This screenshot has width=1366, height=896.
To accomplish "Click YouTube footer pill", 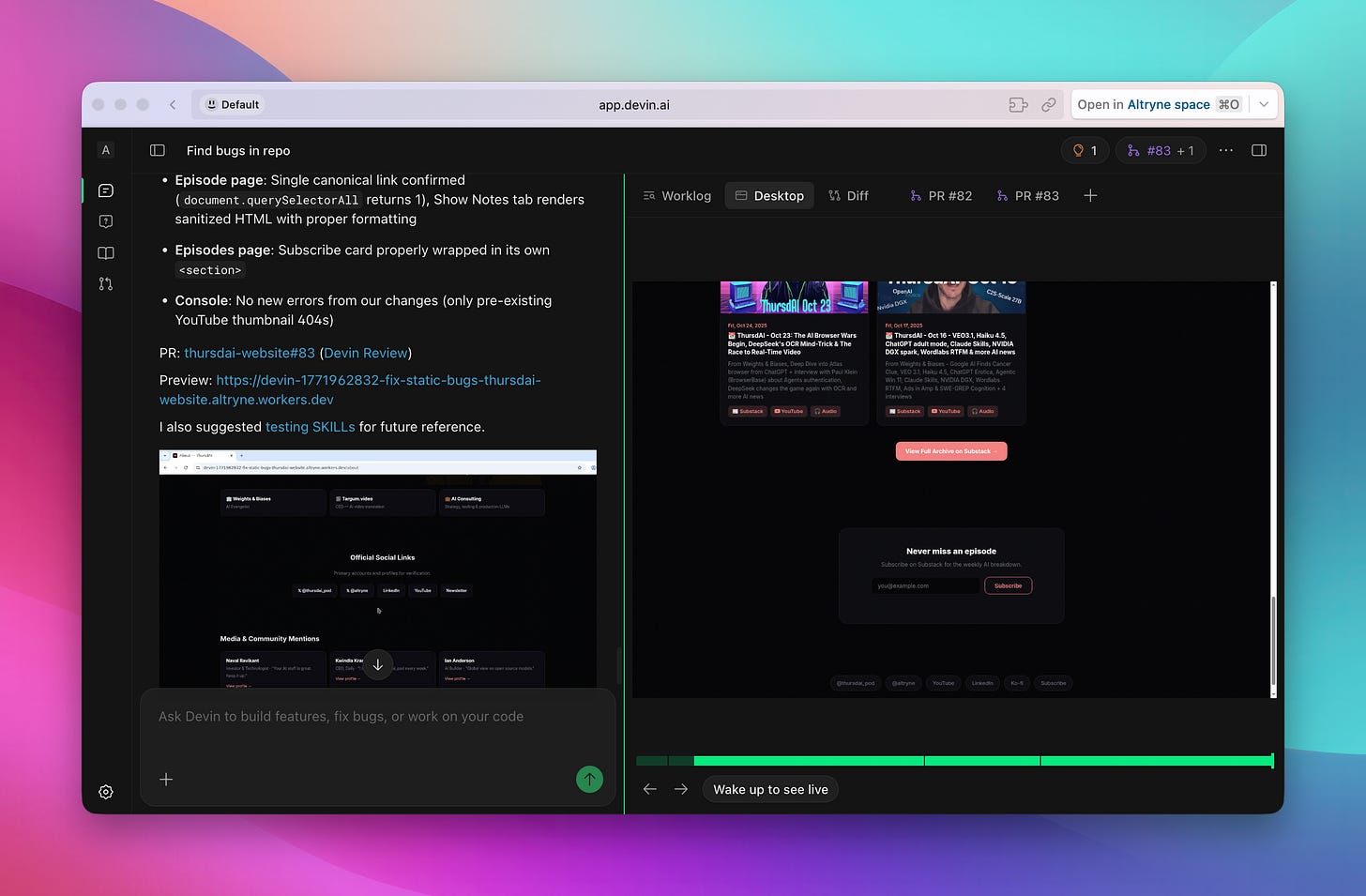I will pos(944,683).
